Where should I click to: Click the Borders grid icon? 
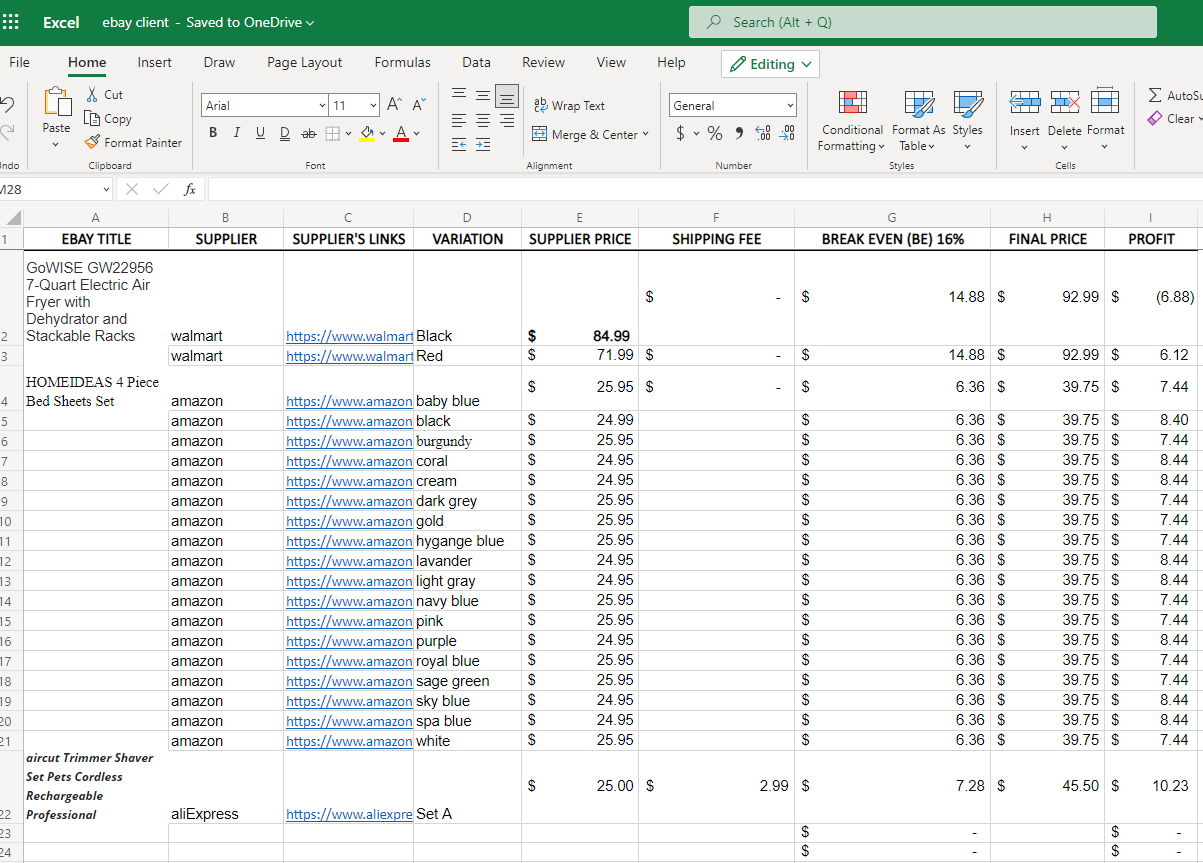click(x=333, y=133)
